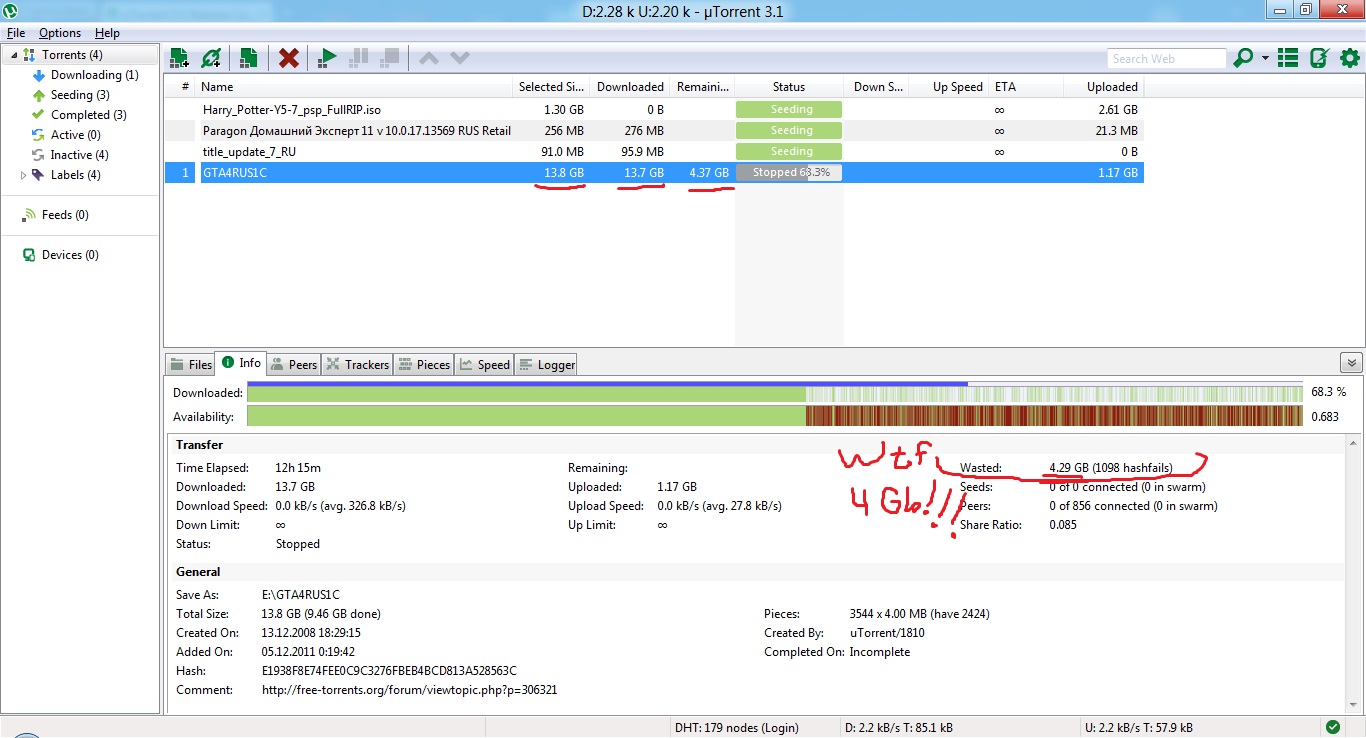The image size is (1366, 738).
Task: Select the title_update_7_RU torrent
Action: tap(654, 152)
